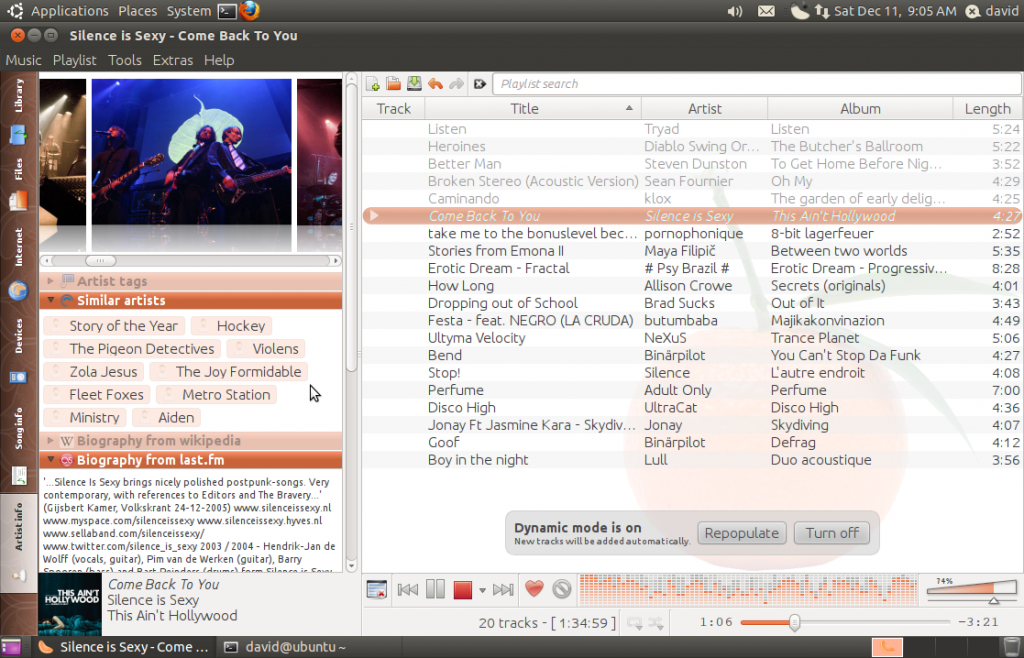Screen dimensions: 1024x658
Task: Open the Playlist menu
Action: (x=74, y=60)
